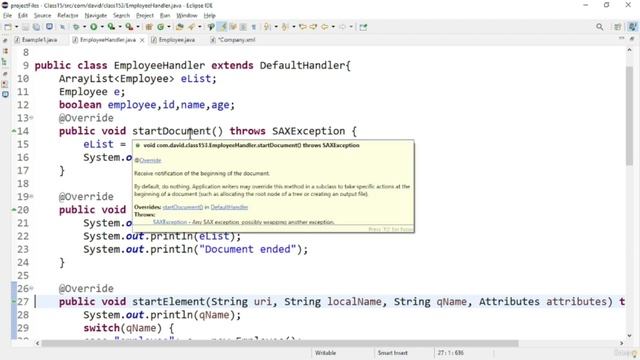This screenshot has width=640, height=360.
Task: Collapse the fold at line 13
Action: (x=31, y=118)
